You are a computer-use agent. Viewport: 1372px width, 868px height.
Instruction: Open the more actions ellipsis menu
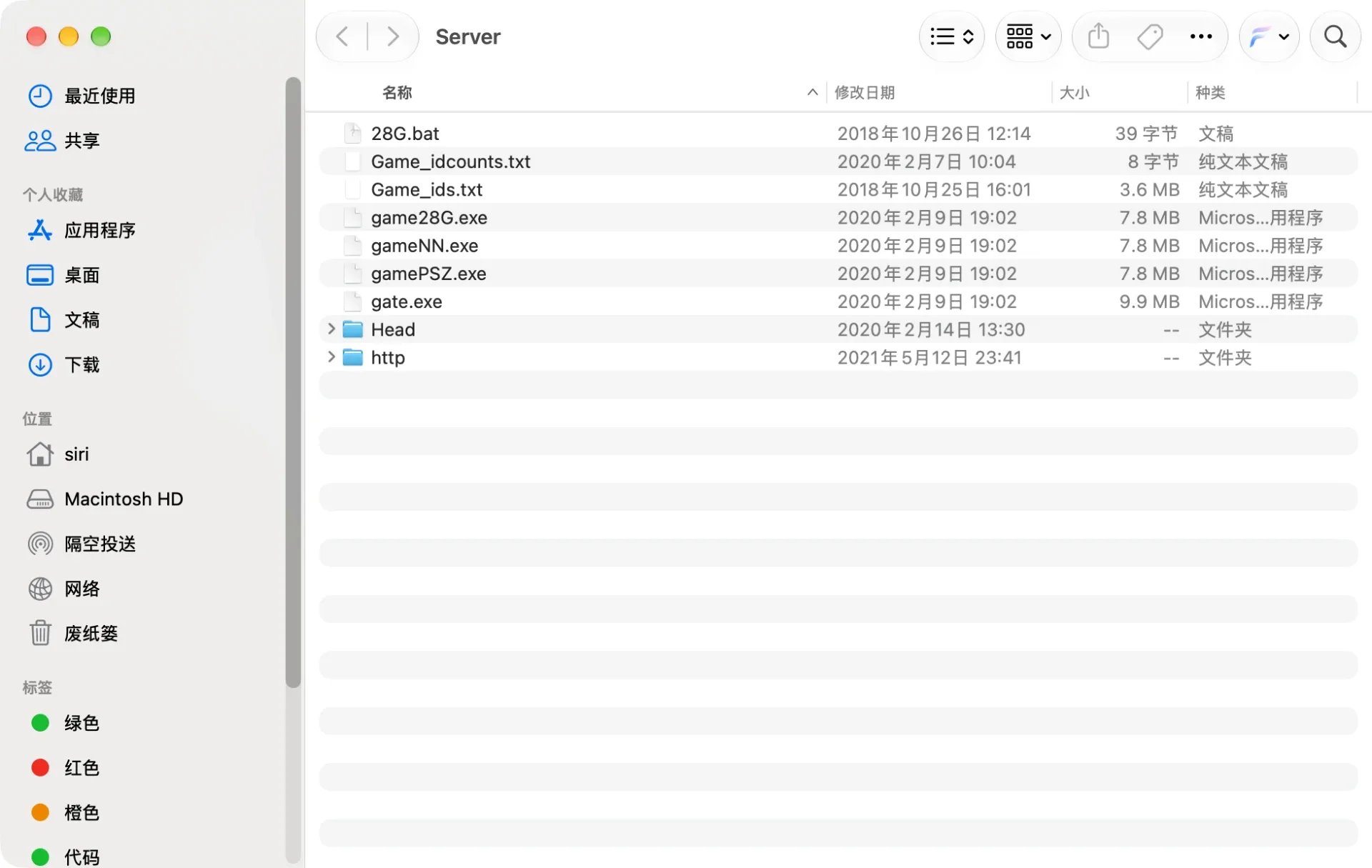1200,36
